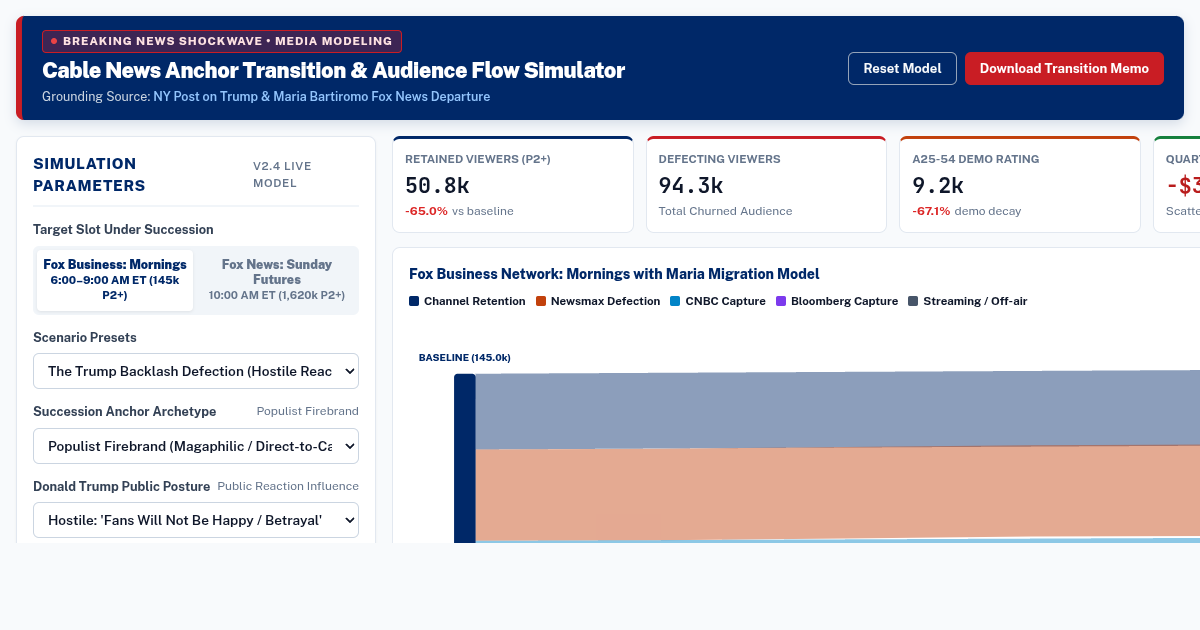Viewport: 1200px width, 630px height.
Task: Toggle the Newsmax Defection legend swatch
Action: tap(541, 301)
